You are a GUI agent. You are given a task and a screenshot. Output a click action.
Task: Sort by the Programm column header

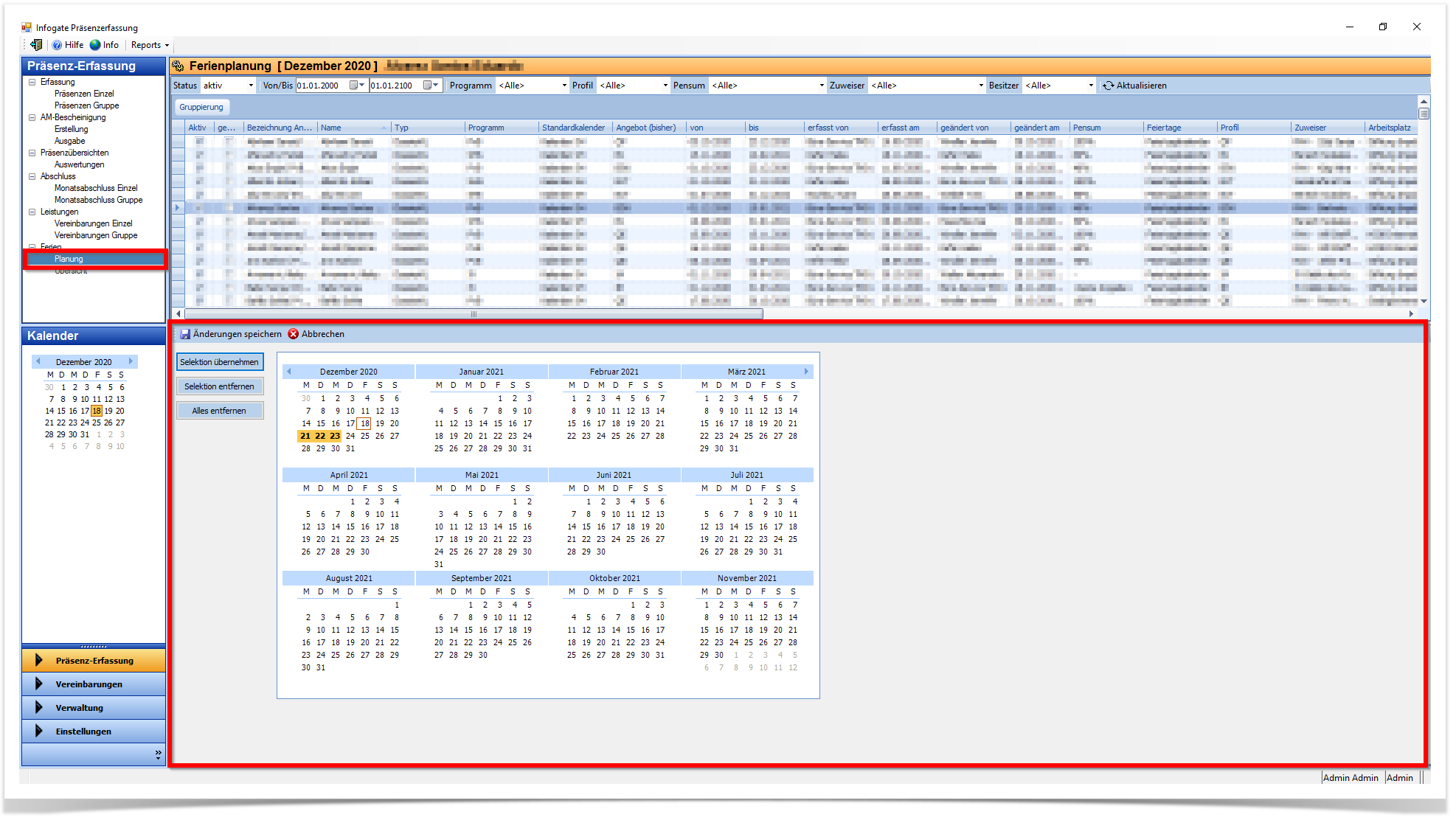[x=502, y=128]
